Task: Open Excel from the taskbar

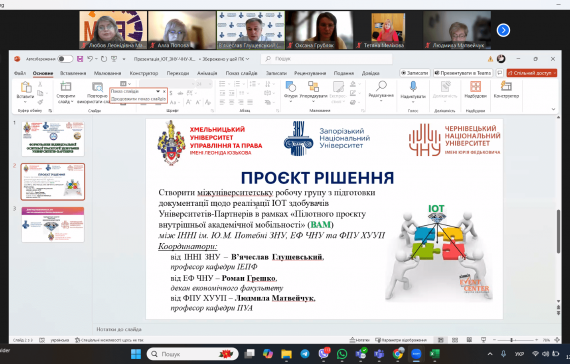Action: pyautogui.click(x=434, y=353)
